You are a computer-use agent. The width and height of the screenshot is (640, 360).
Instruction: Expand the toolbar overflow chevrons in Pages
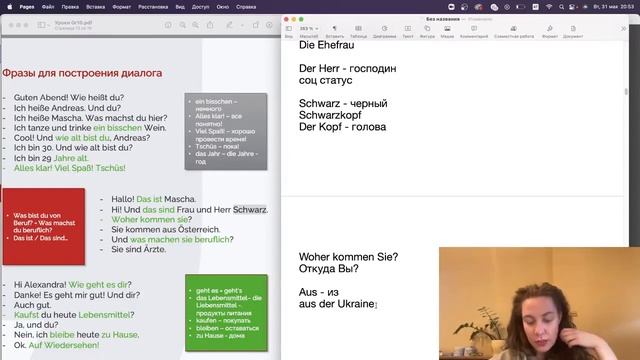click(x=623, y=29)
